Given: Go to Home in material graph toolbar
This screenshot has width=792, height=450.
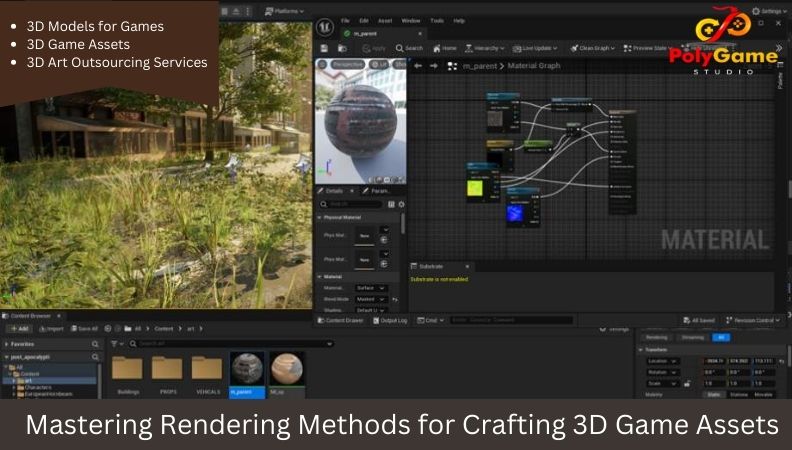Looking at the screenshot, I should (x=445, y=48).
